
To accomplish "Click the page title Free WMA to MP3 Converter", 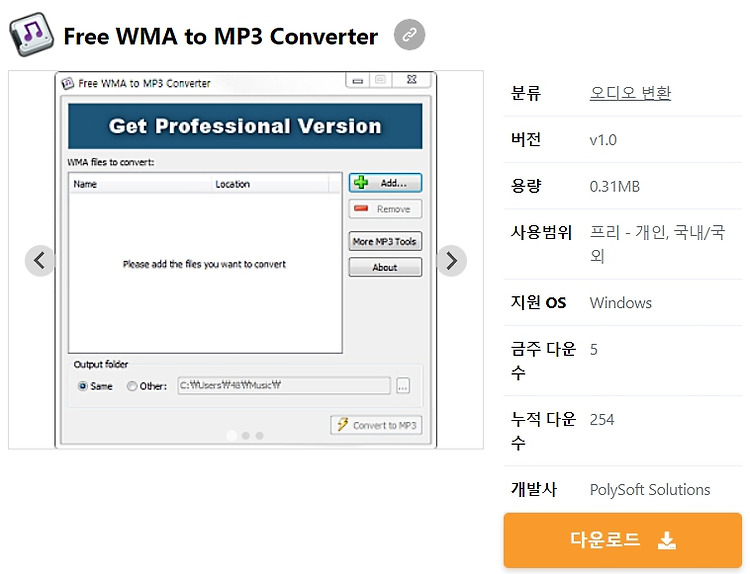I will pyautogui.click(x=221, y=36).
